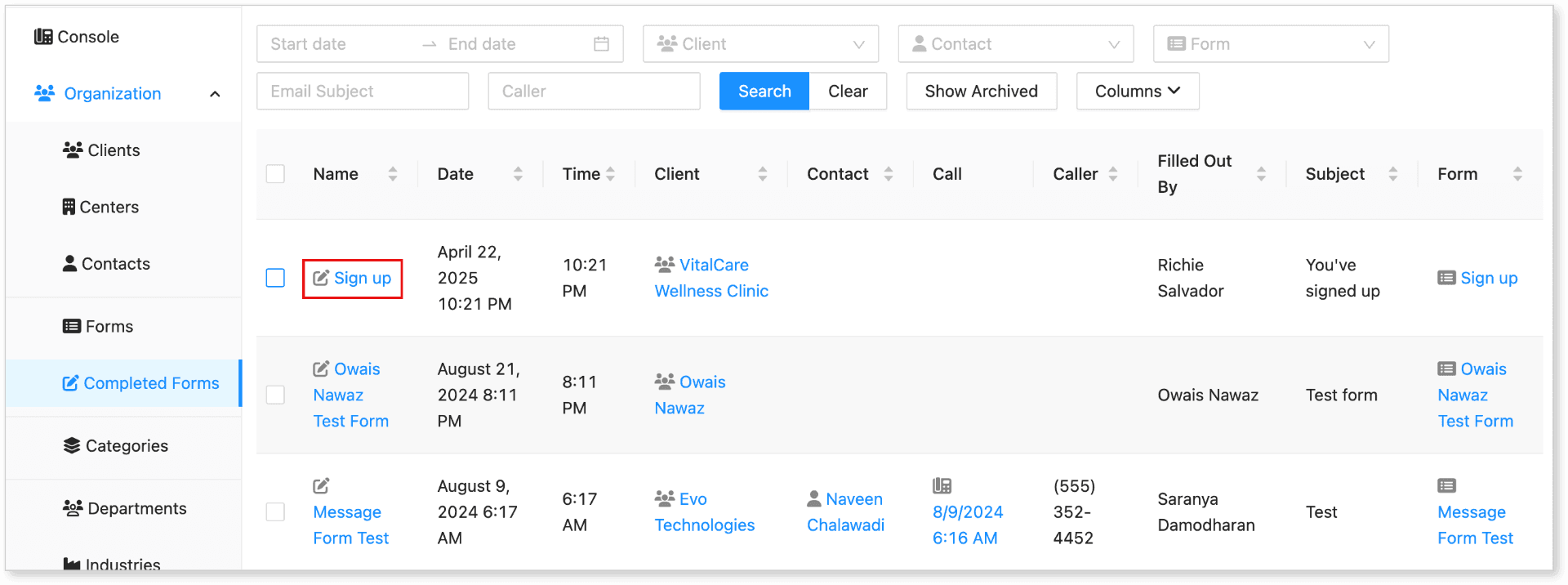Click the "Test form" subject cell

[x=1341, y=395]
